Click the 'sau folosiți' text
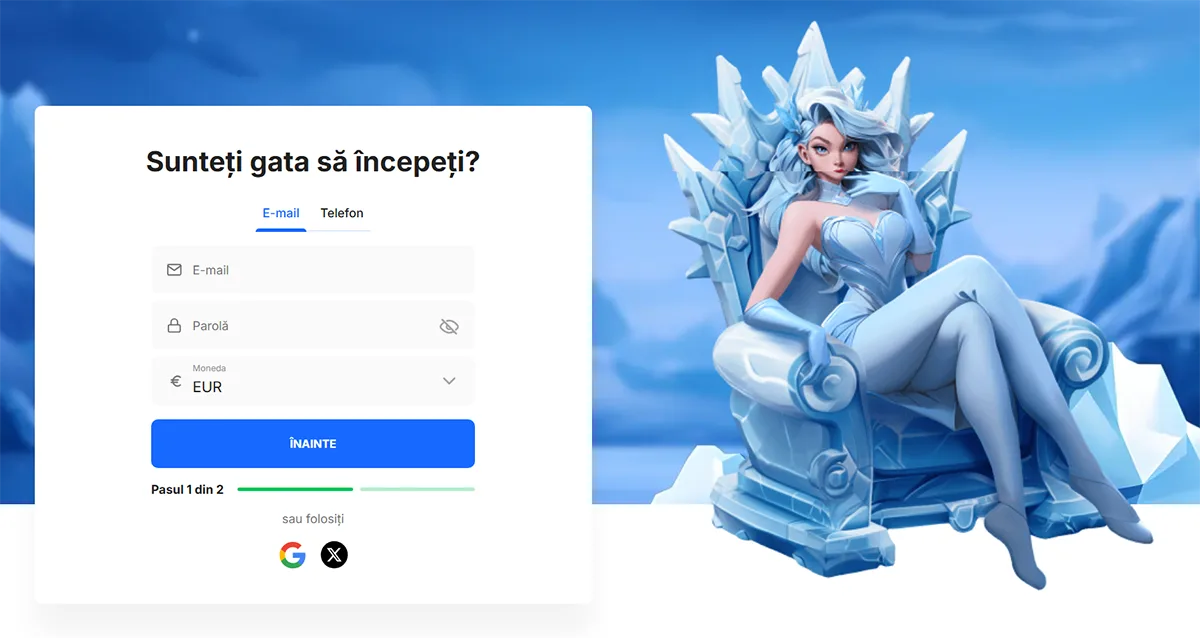The height and width of the screenshot is (638, 1200). [x=313, y=519]
